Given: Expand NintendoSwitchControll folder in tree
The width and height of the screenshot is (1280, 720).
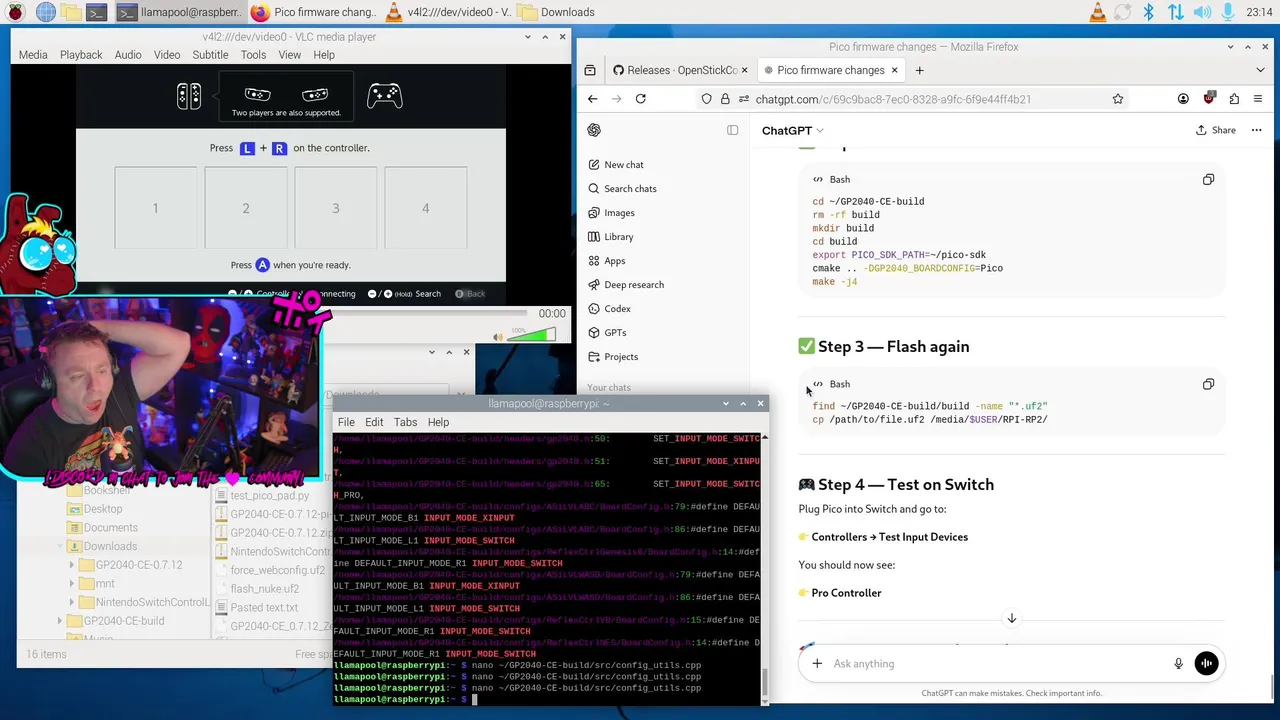Looking at the screenshot, I should [72, 602].
